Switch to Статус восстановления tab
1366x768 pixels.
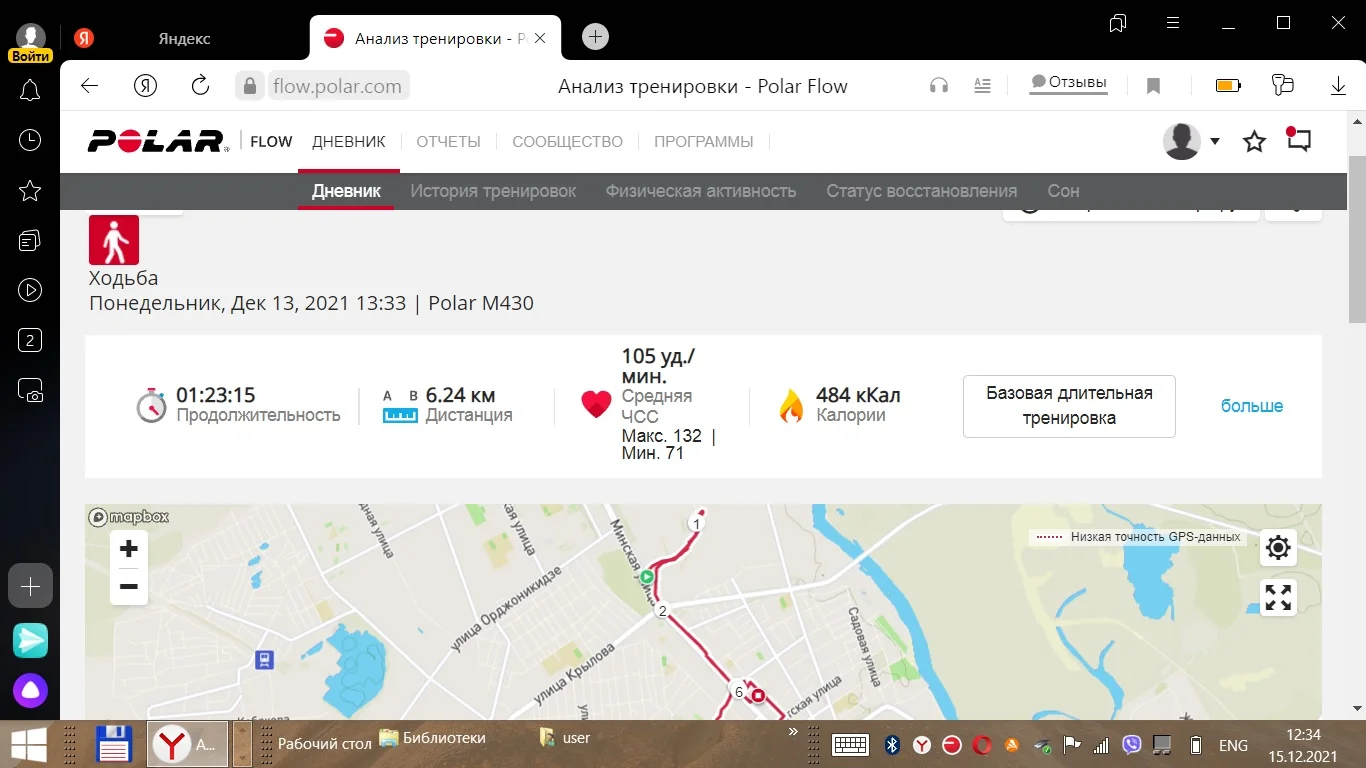tap(922, 191)
